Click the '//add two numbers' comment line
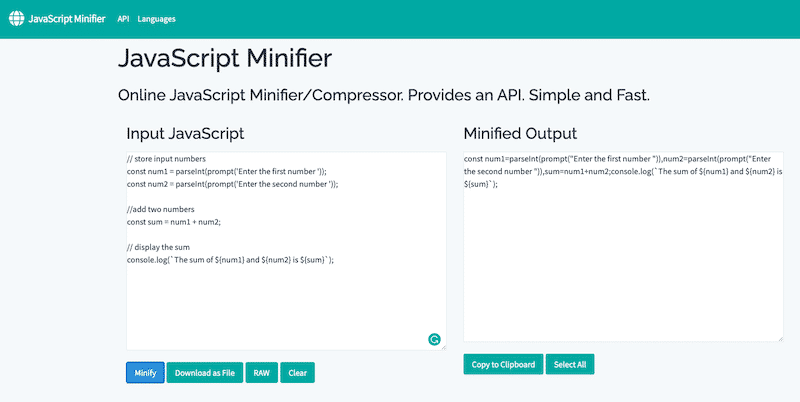Screen dimensions: 800x402 coord(161,209)
